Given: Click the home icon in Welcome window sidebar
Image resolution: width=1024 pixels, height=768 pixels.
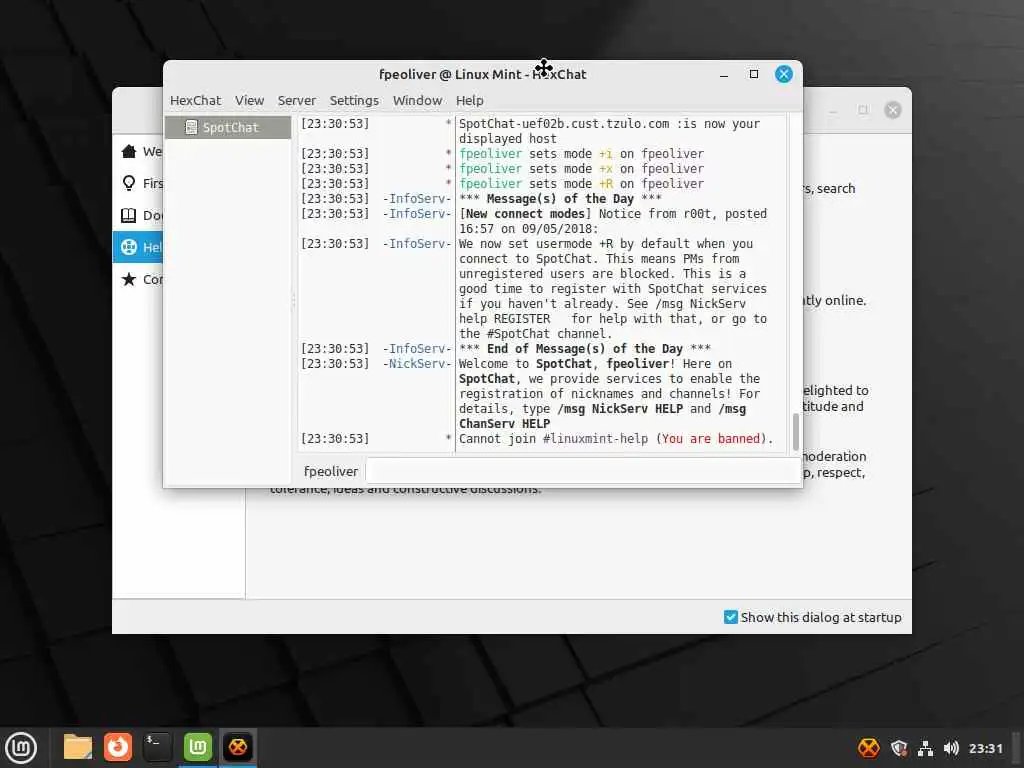Looking at the screenshot, I should (129, 152).
